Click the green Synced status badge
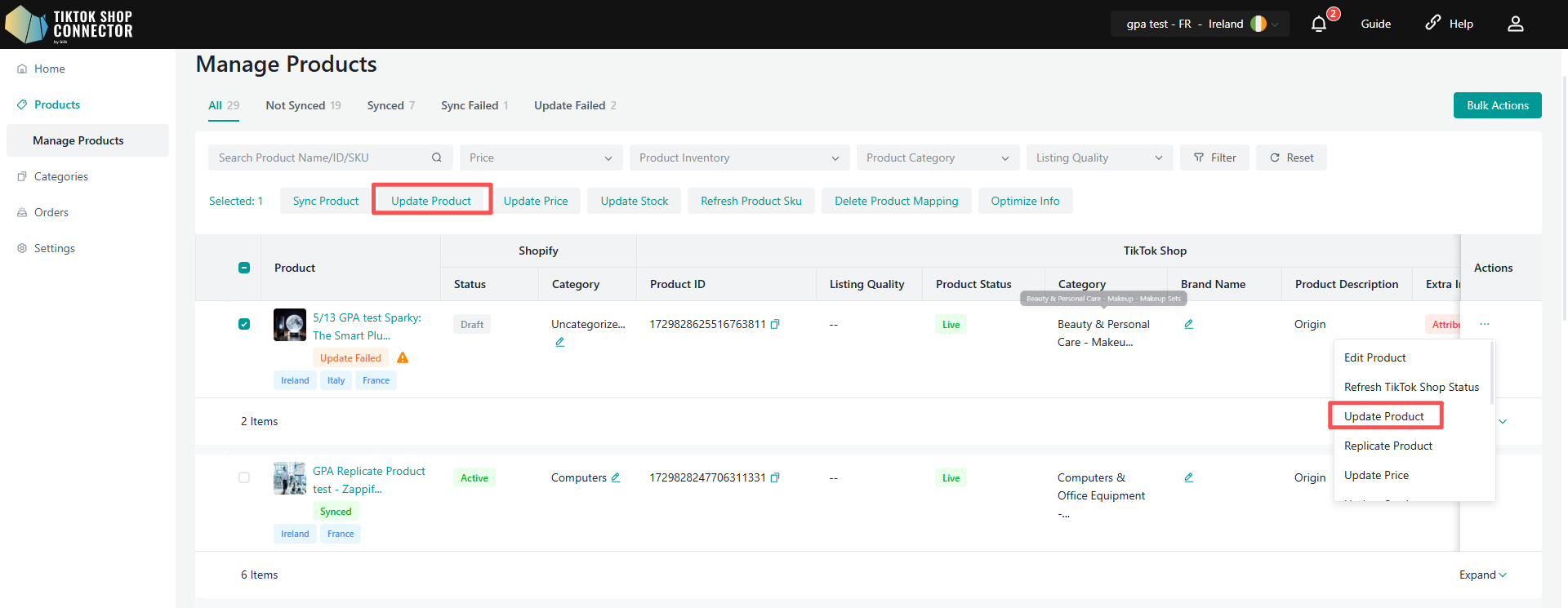This screenshot has width=1568, height=608. click(x=336, y=511)
